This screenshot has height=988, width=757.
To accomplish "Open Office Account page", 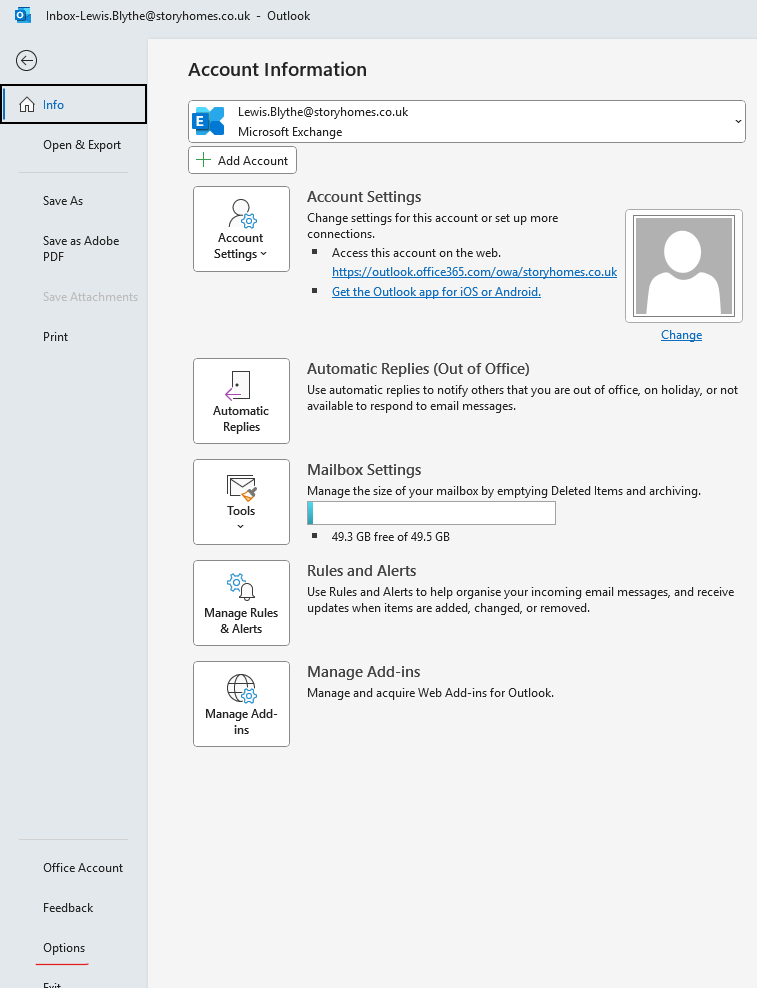I will 83,868.
